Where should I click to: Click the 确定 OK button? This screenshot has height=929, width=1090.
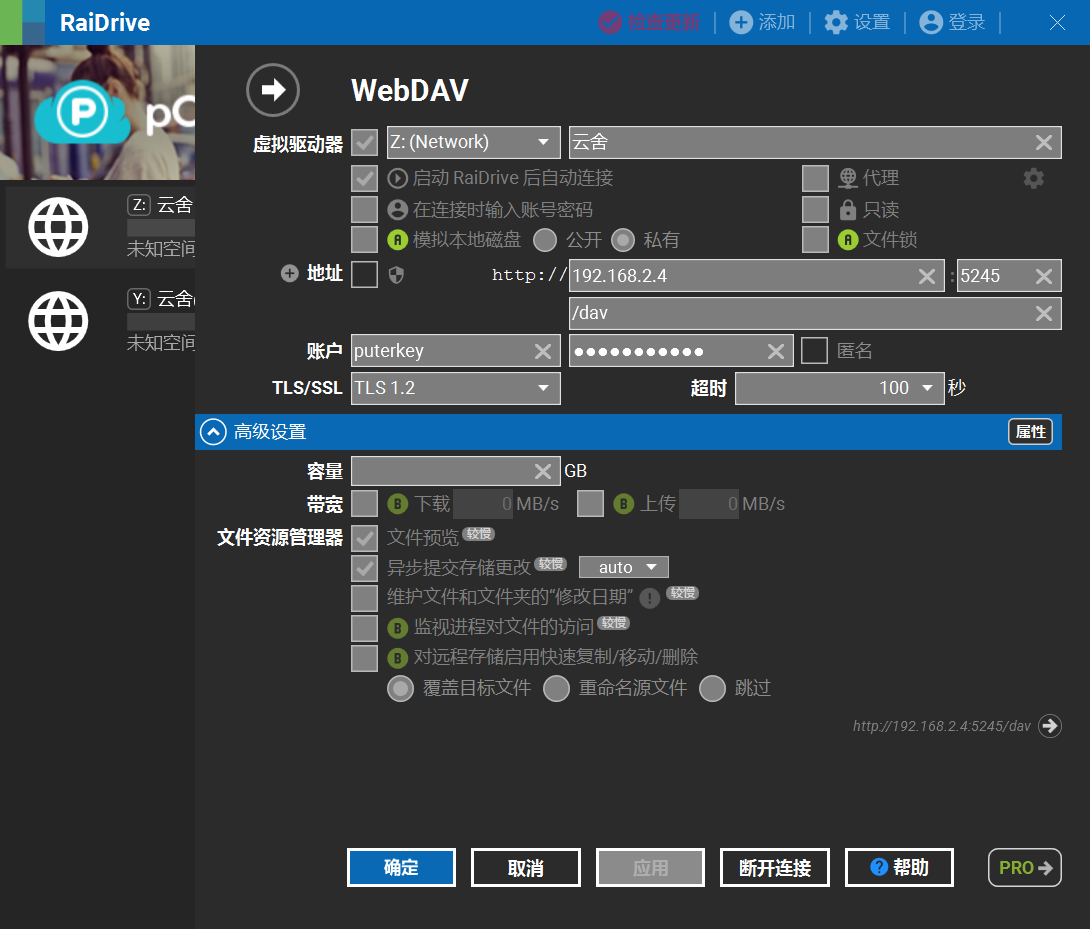401,867
